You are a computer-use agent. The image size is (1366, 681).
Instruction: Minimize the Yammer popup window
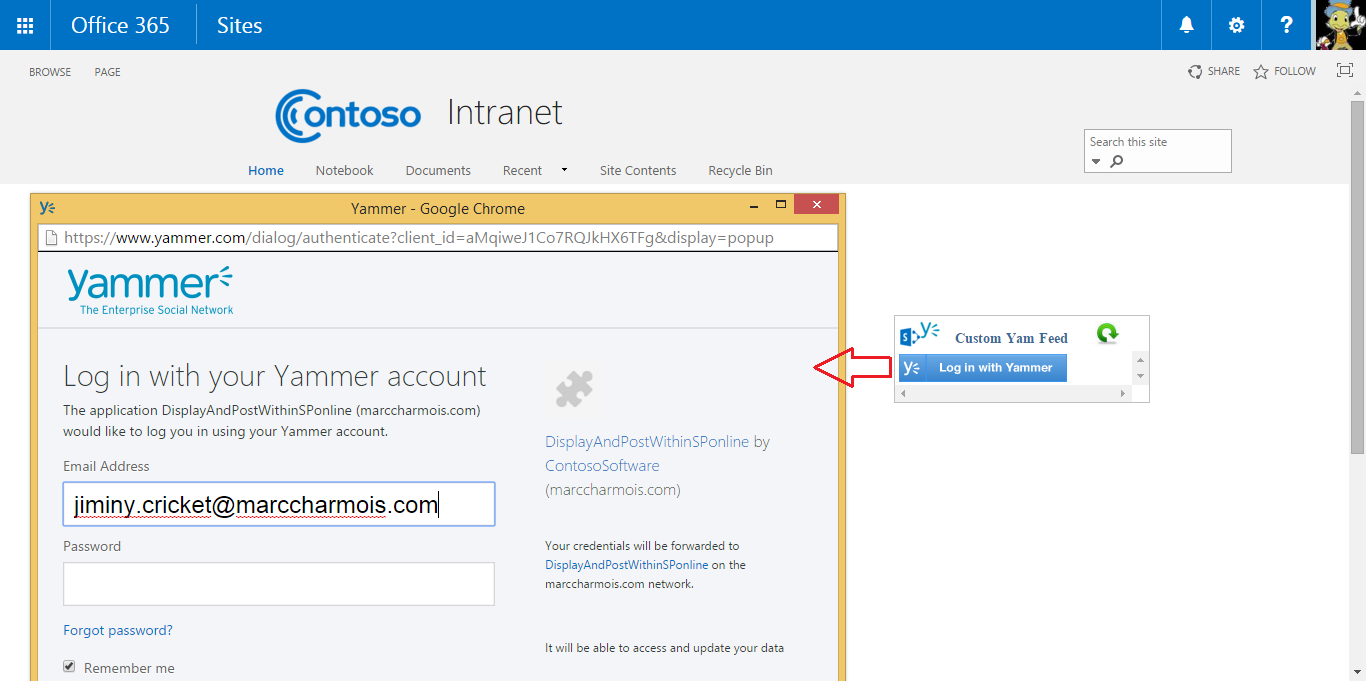[x=755, y=205]
